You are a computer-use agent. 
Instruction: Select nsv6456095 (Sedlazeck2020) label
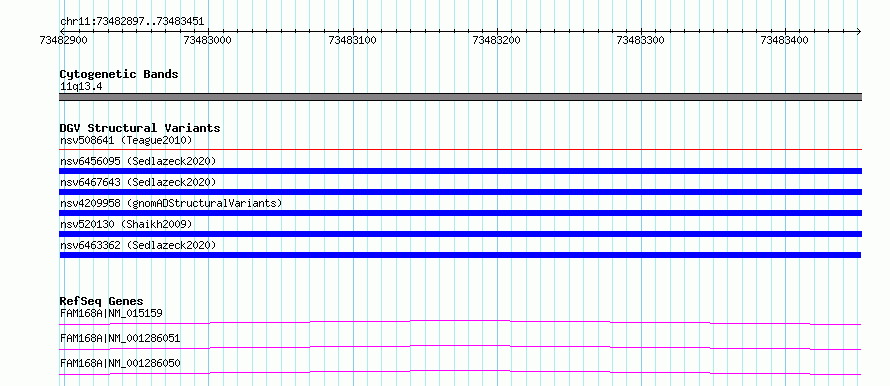(138, 161)
